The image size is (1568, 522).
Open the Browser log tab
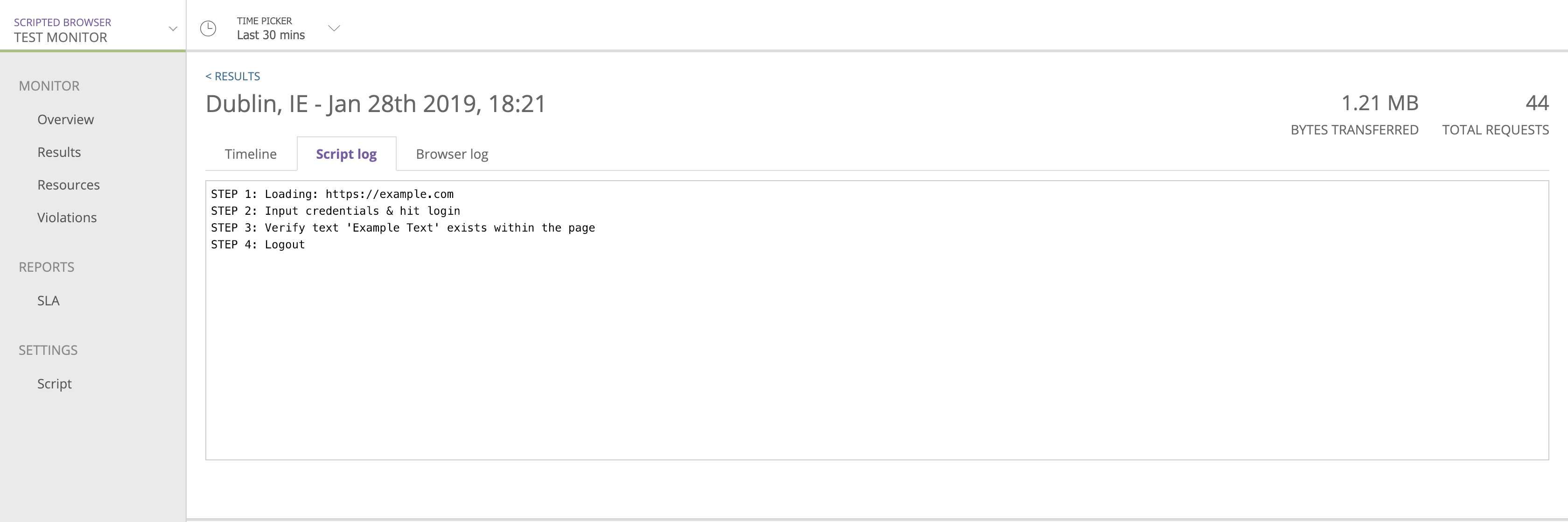(x=452, y=154)
